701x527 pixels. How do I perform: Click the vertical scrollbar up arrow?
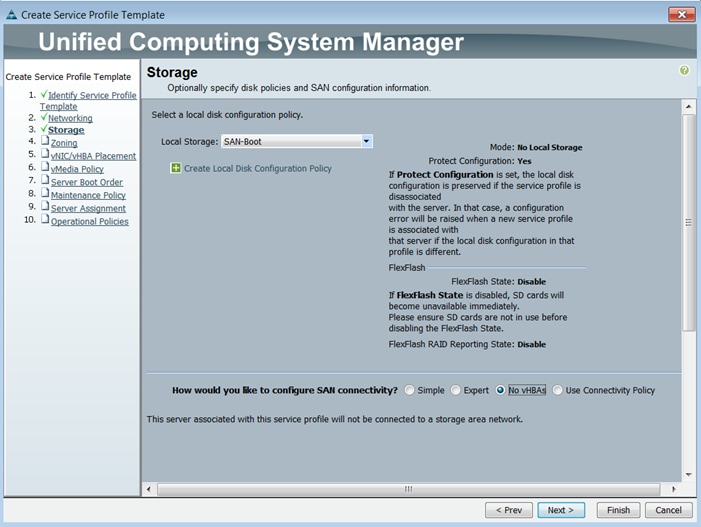pyautogui.click(x=688, y=106)
